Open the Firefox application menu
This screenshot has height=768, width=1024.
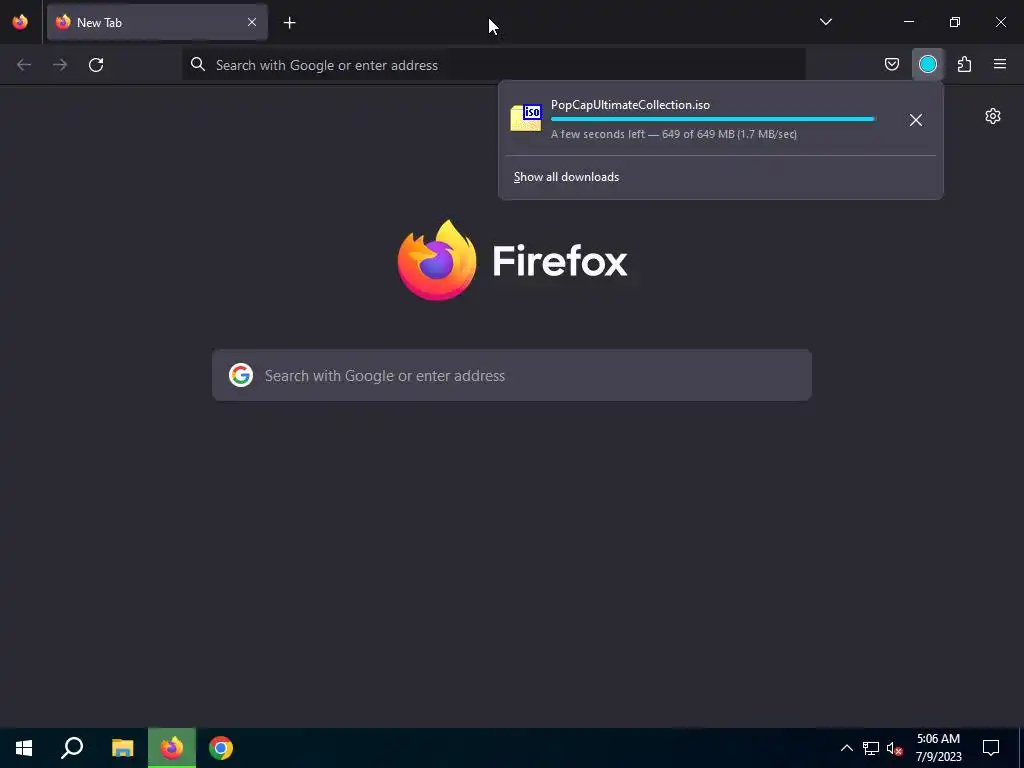[1000, 64]
